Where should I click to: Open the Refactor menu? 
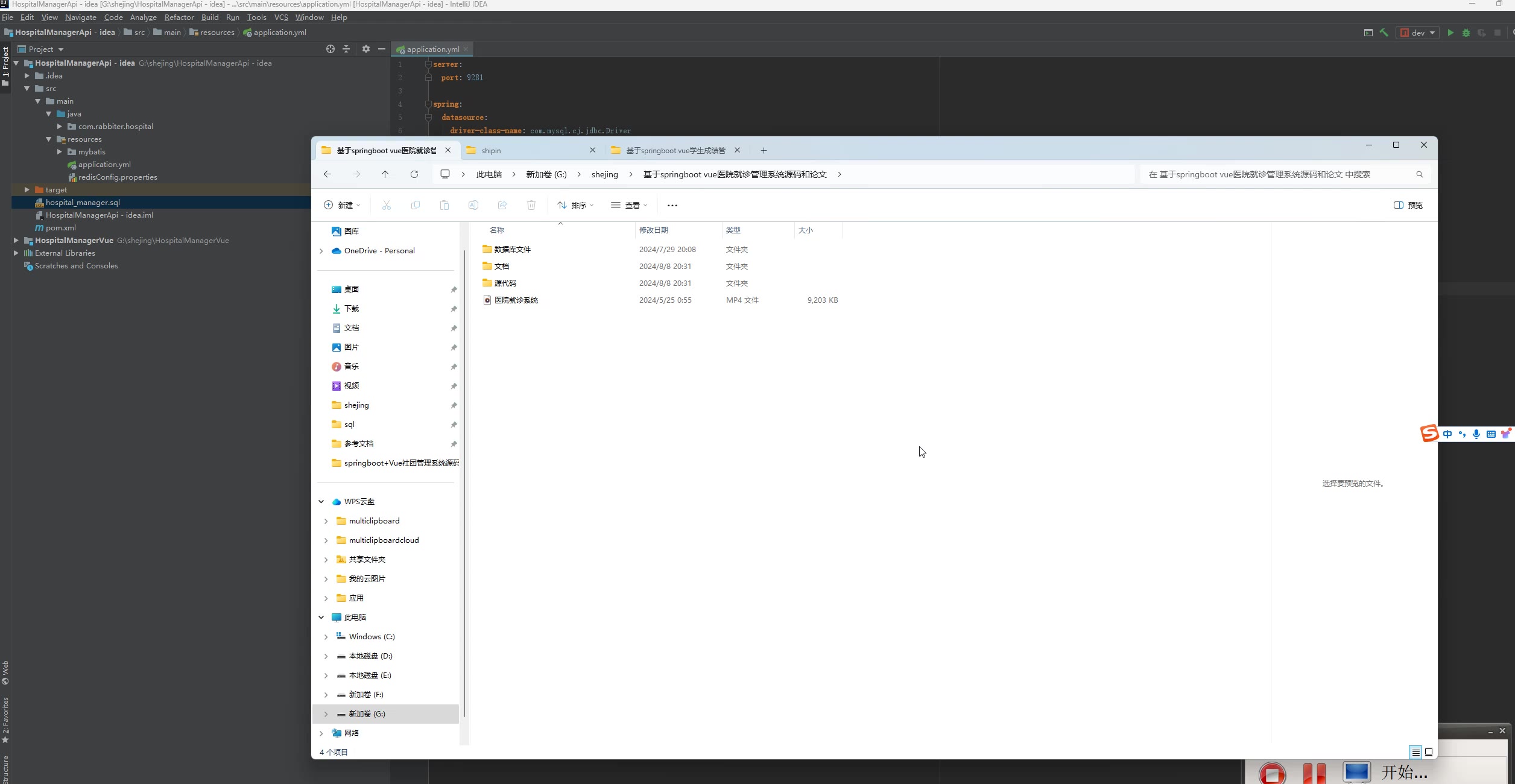click(x=179, y=17)
